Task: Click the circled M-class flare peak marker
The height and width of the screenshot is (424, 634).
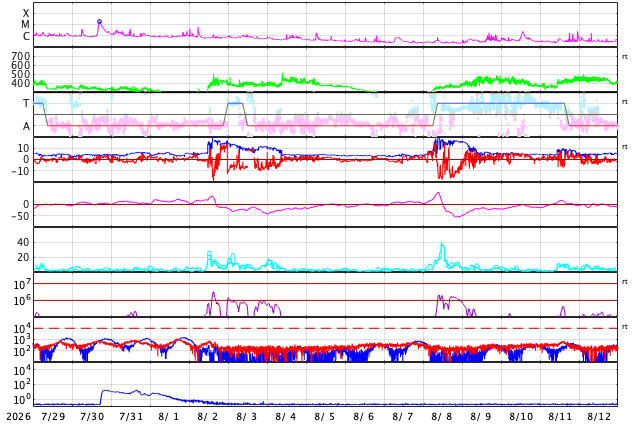Action: [x=99, y=21]
